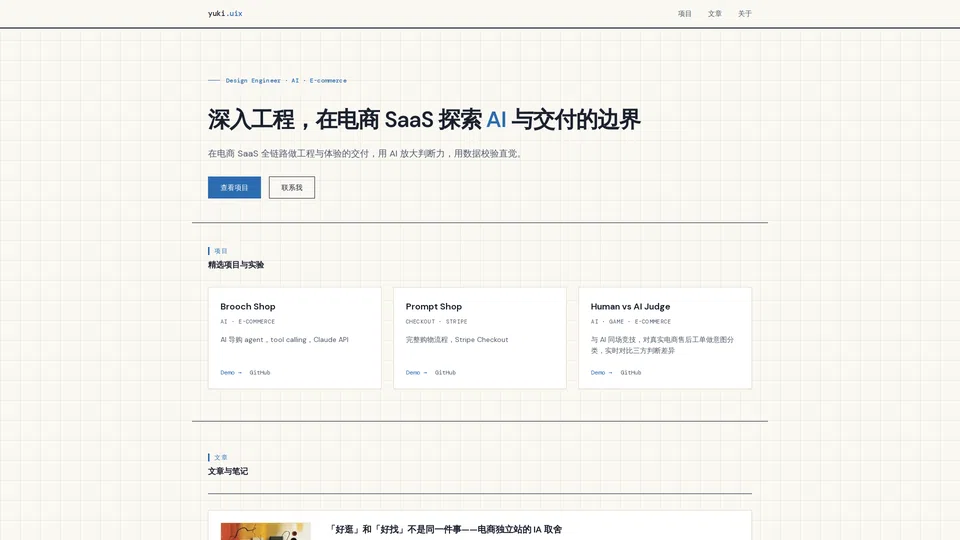Open the Human vs AI Judge title

coord(630,306)
